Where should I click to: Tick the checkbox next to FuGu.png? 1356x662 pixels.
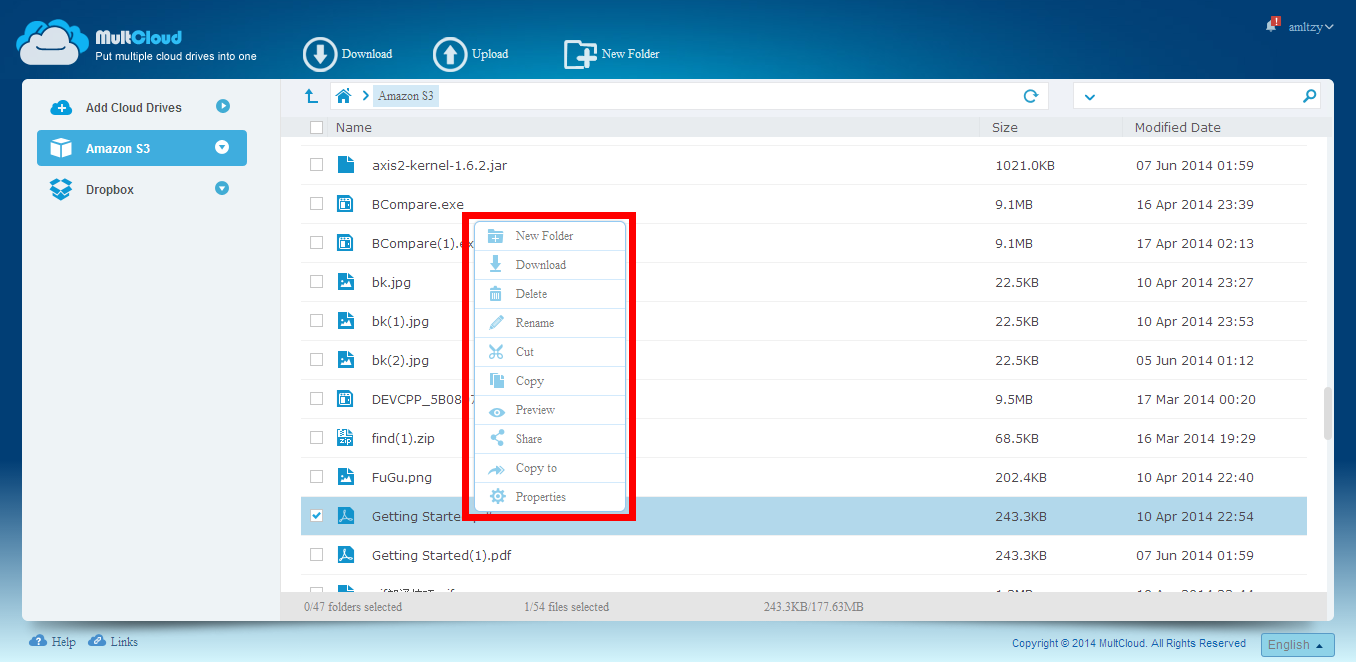pos(316,477)
